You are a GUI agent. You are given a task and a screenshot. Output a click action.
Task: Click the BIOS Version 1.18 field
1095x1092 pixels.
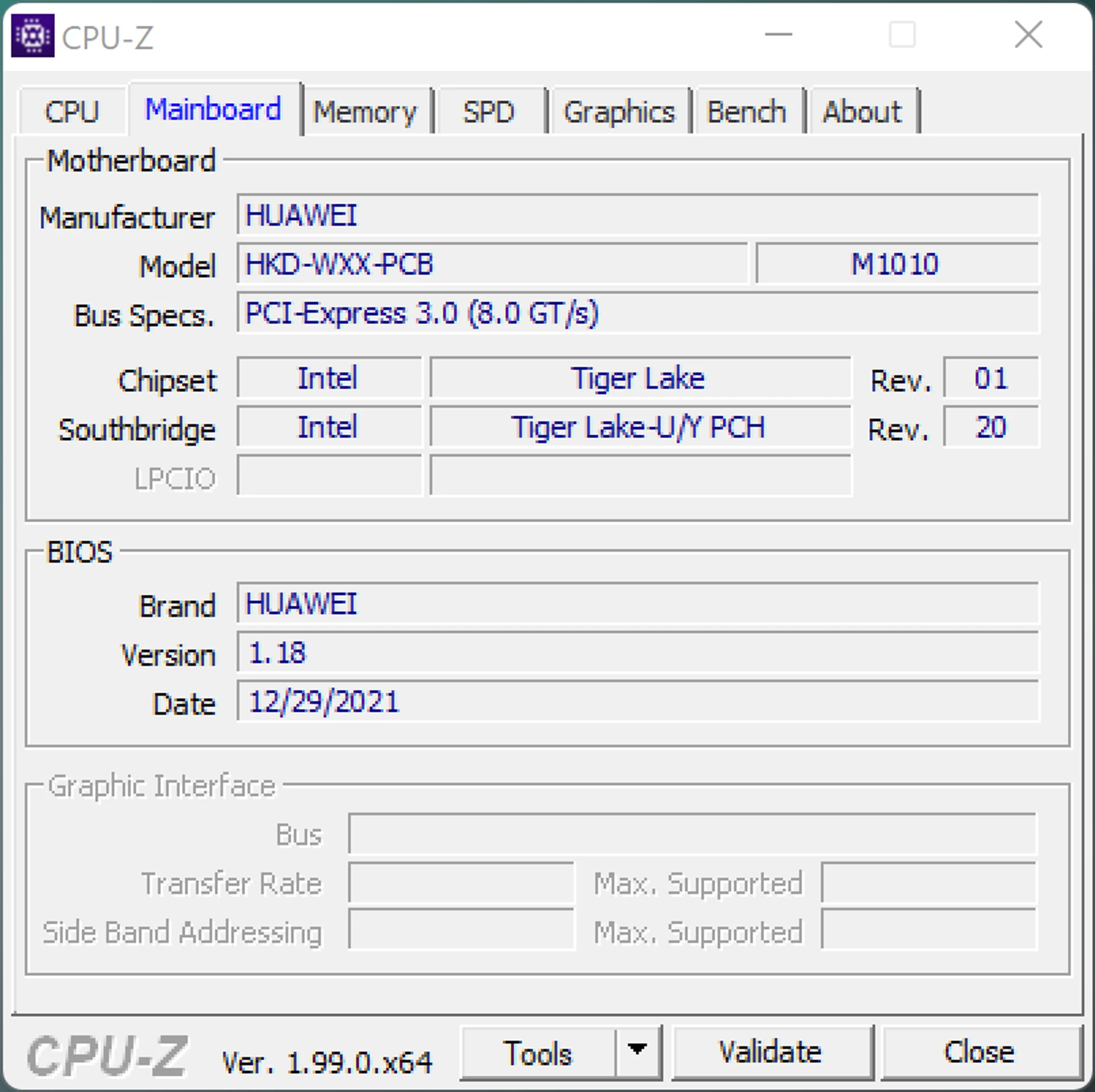tap(638, 652)
